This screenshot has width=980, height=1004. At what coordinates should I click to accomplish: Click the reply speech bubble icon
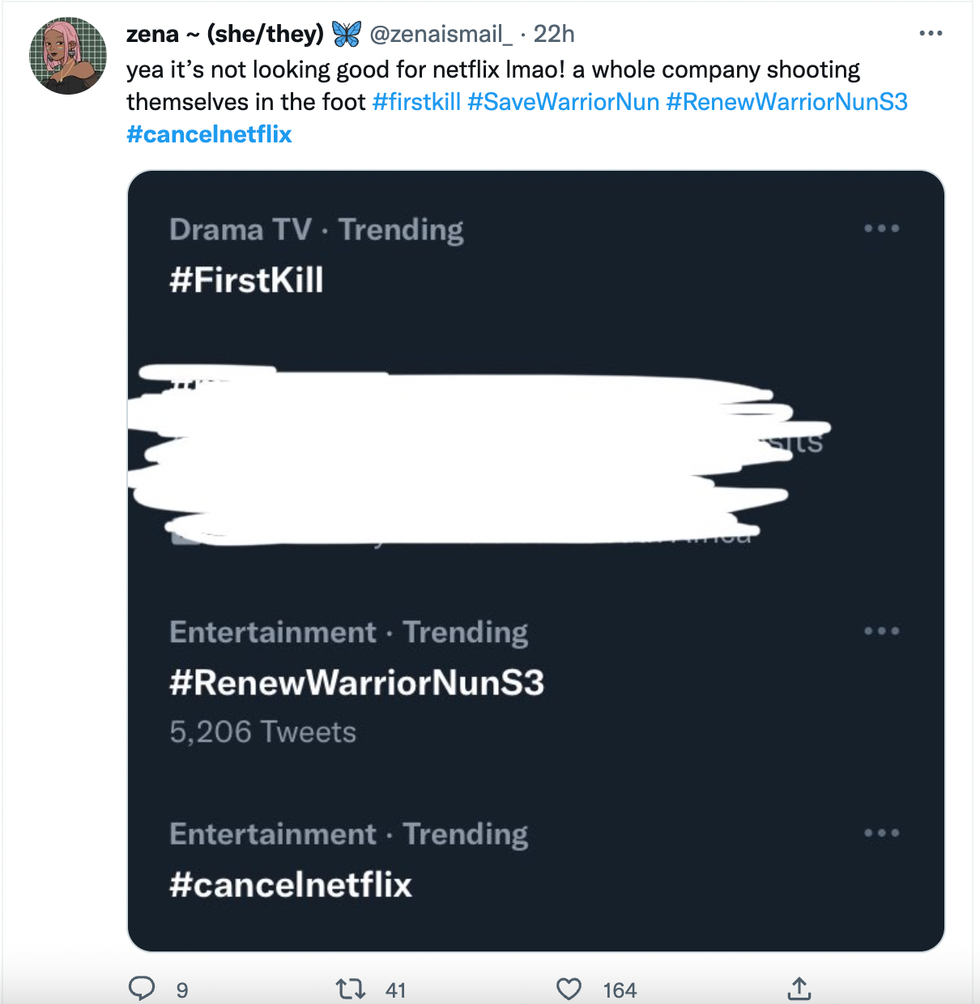coord(143,989)
